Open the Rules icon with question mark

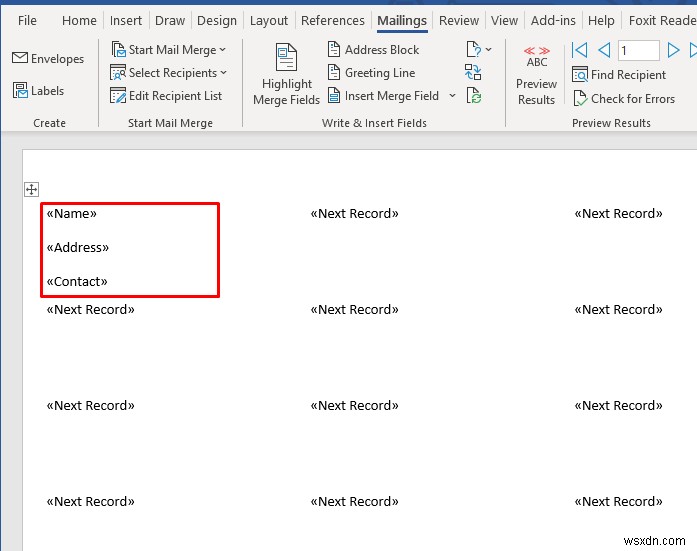pyautogui.click(x=473, y=49)
